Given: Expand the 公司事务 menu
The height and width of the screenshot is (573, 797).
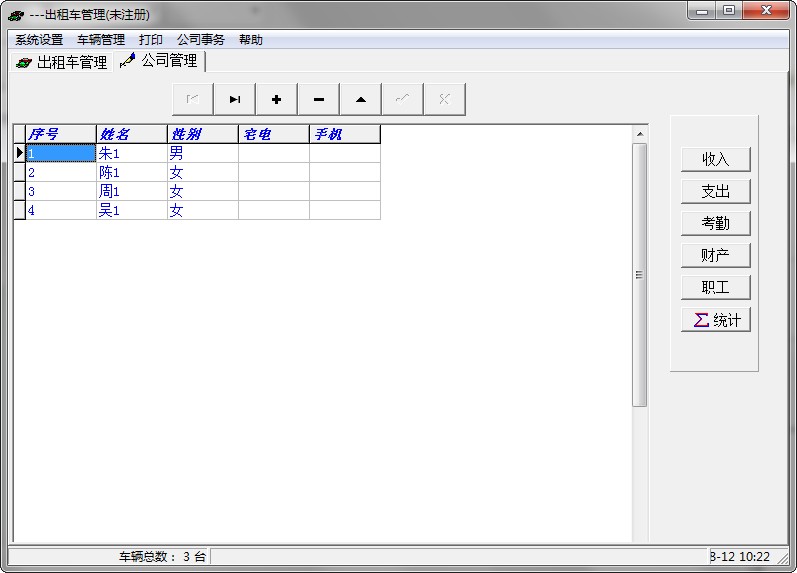Looking at the screenshot, I should pos(201,40).
